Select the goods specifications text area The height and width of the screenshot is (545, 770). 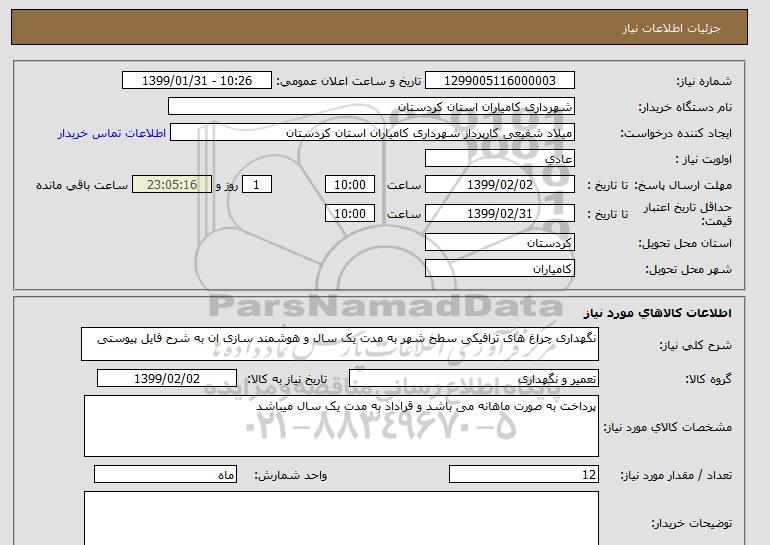tap(341, 426)
